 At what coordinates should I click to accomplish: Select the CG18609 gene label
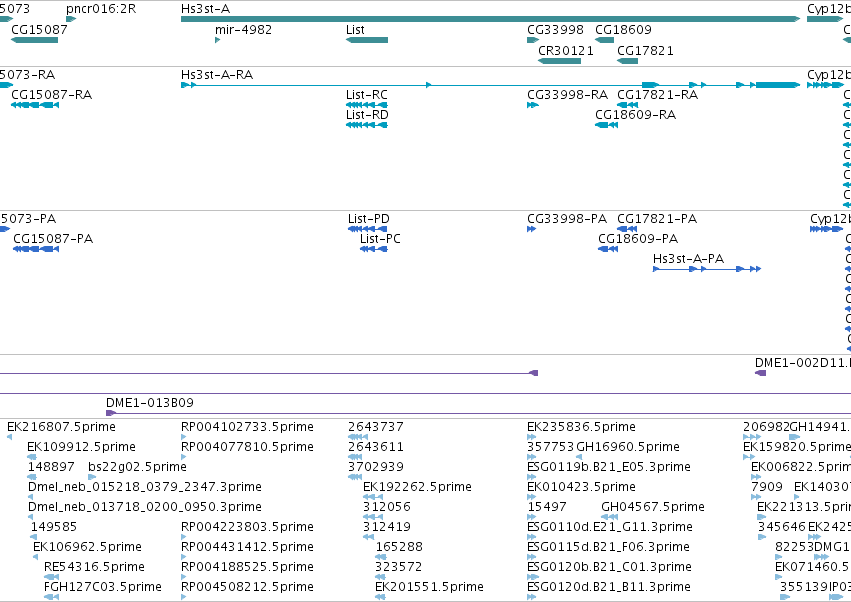pyautogui.click(x=623, y=29)
